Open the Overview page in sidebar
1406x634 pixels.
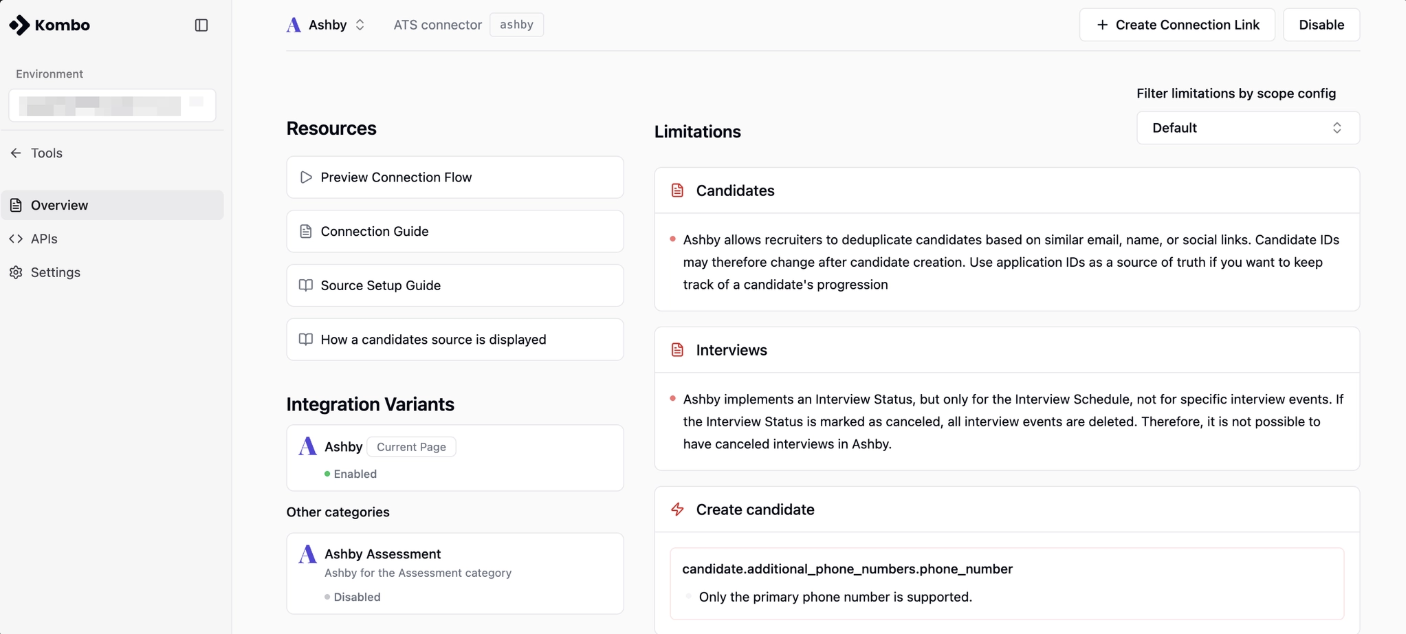[112, 205]
